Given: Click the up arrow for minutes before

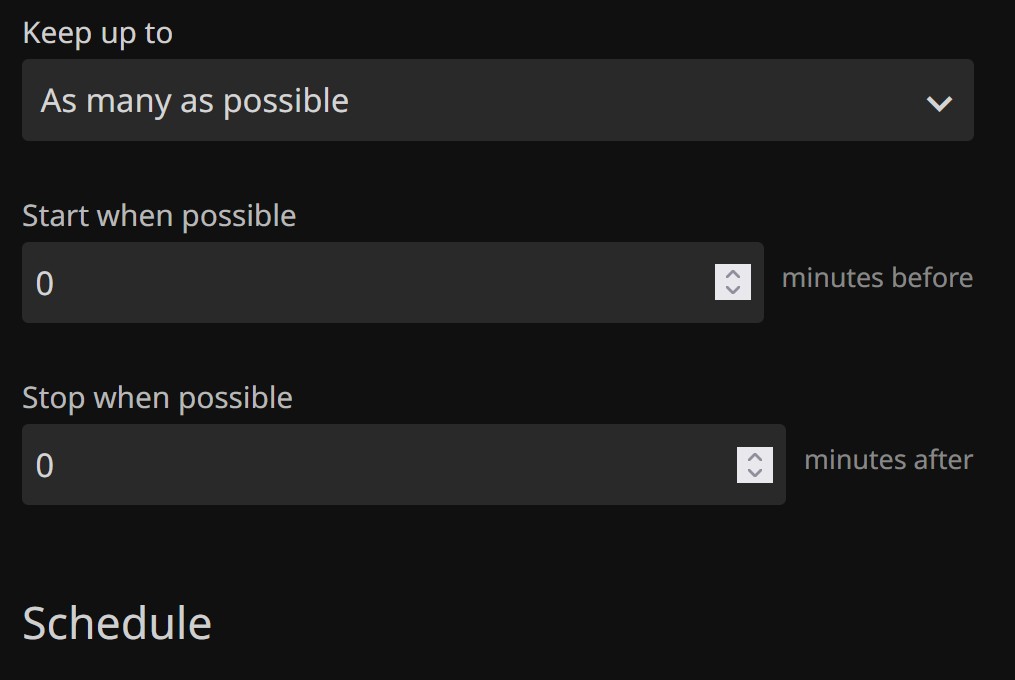Looking at the screenshot, I should (733, 274).
